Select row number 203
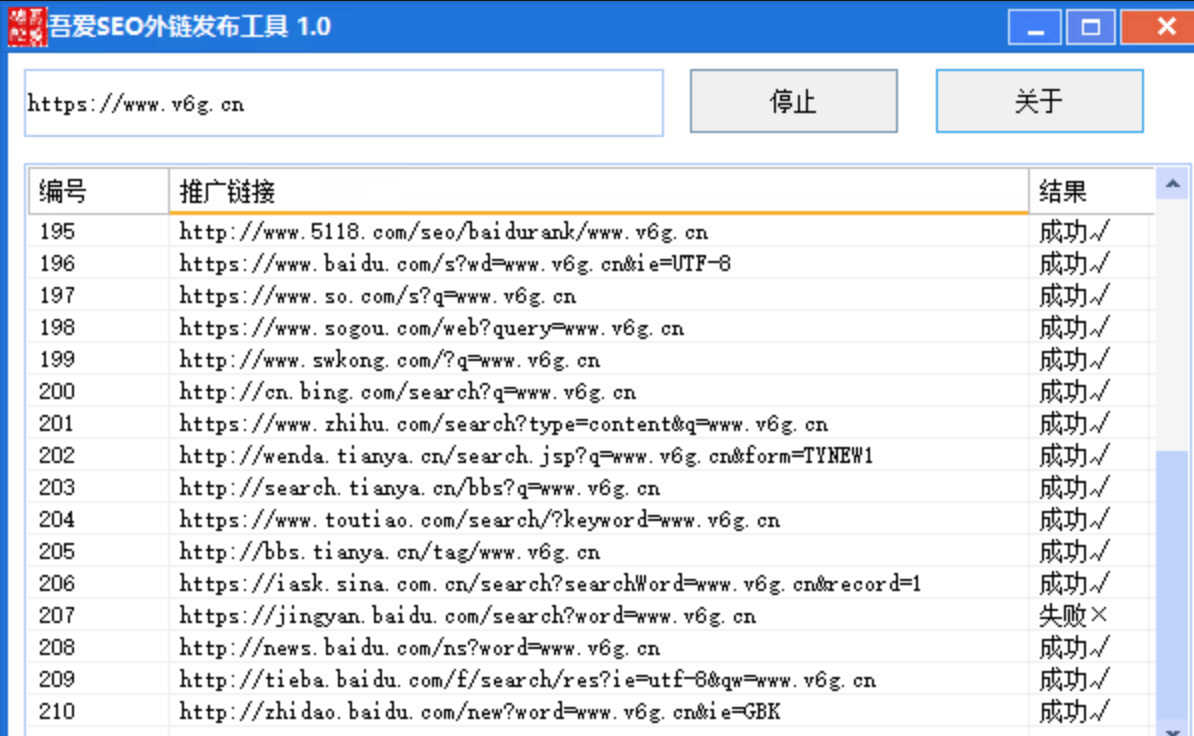1194x736 pixels. point(57,487)
